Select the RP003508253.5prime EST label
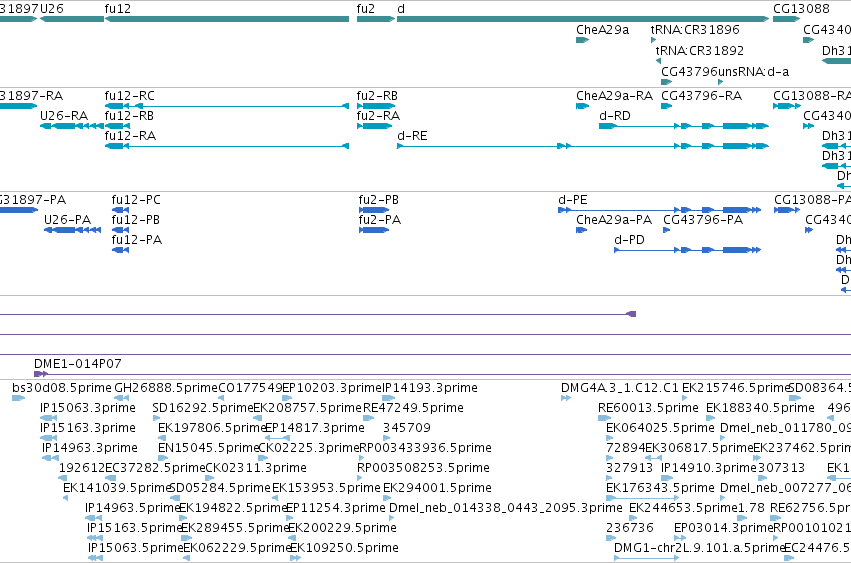851x563 pixels. coord(423,468)
